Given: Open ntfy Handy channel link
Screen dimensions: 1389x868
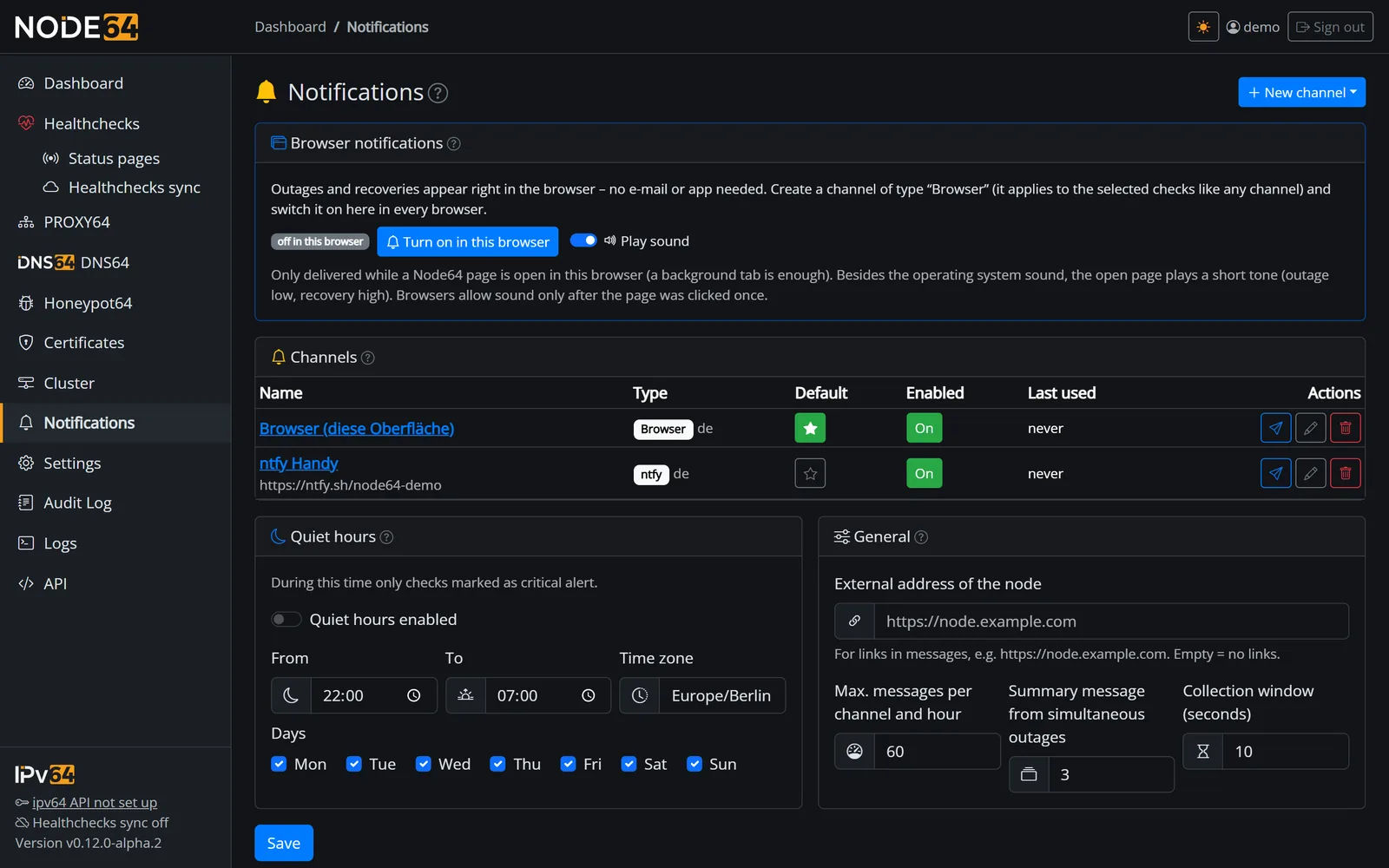Looking at the screenshot, I should [299, 464].
